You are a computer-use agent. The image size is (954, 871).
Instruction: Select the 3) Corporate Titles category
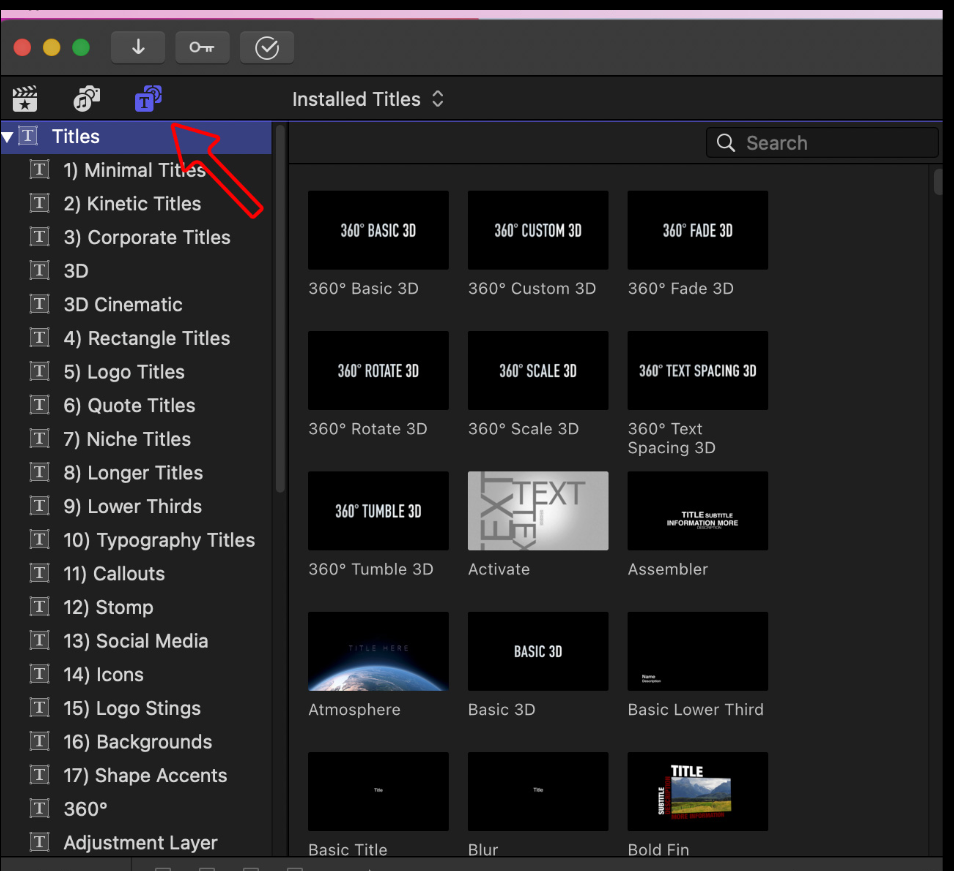(x=136, y=237)
